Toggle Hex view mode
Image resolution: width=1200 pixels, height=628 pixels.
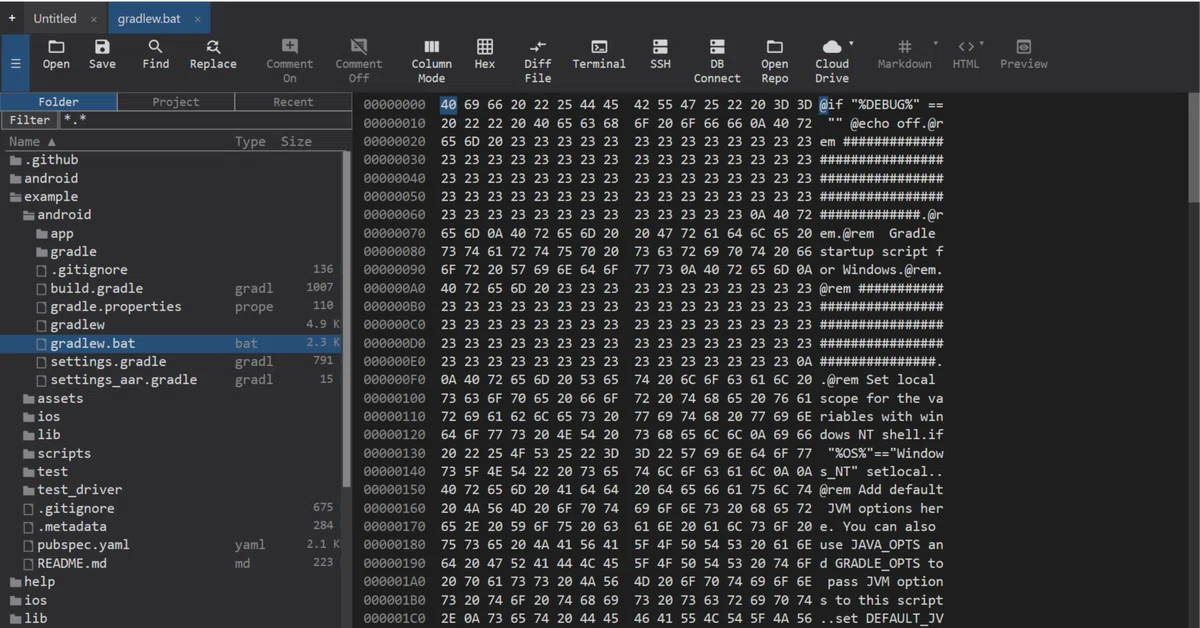tap(485, 55)
